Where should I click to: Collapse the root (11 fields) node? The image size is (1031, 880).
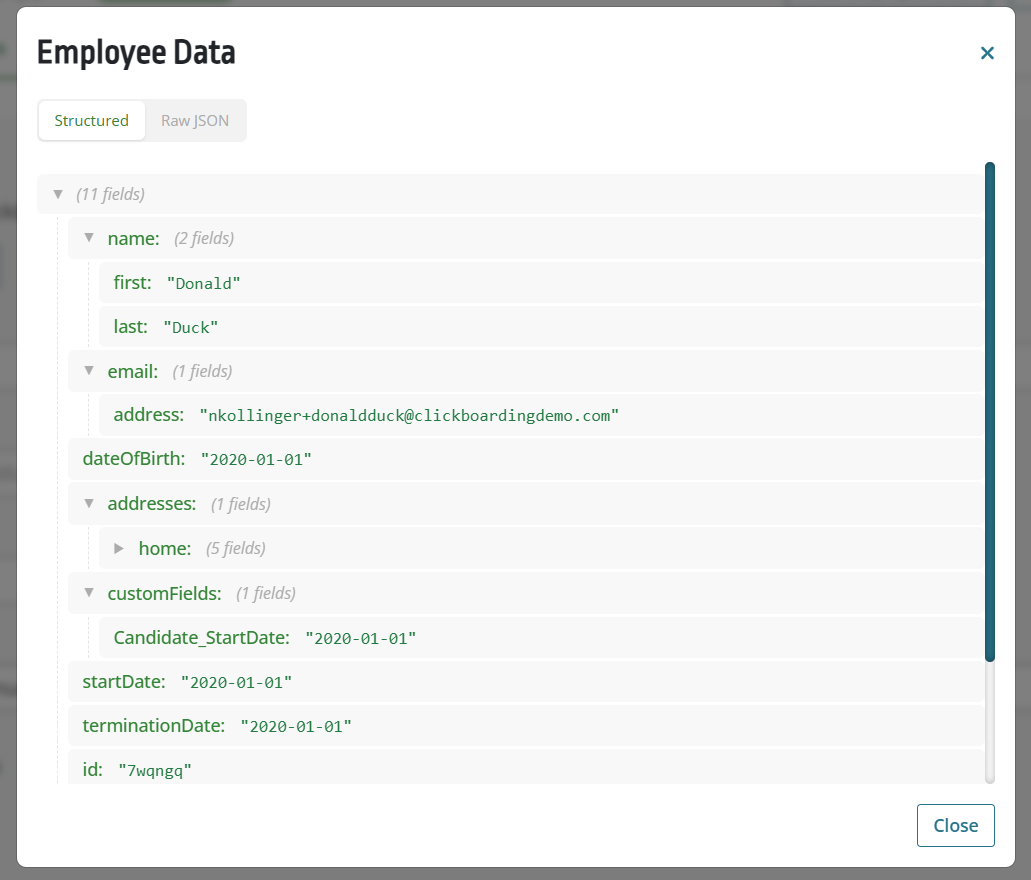click(x=58, y=194)
